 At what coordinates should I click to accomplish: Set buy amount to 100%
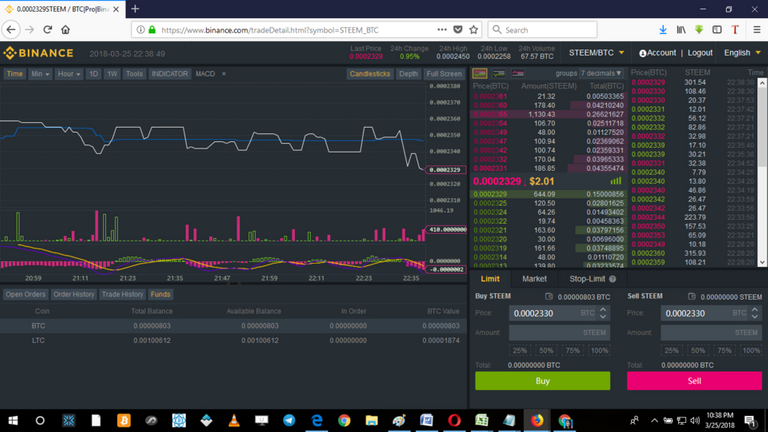tap(599, 351)
